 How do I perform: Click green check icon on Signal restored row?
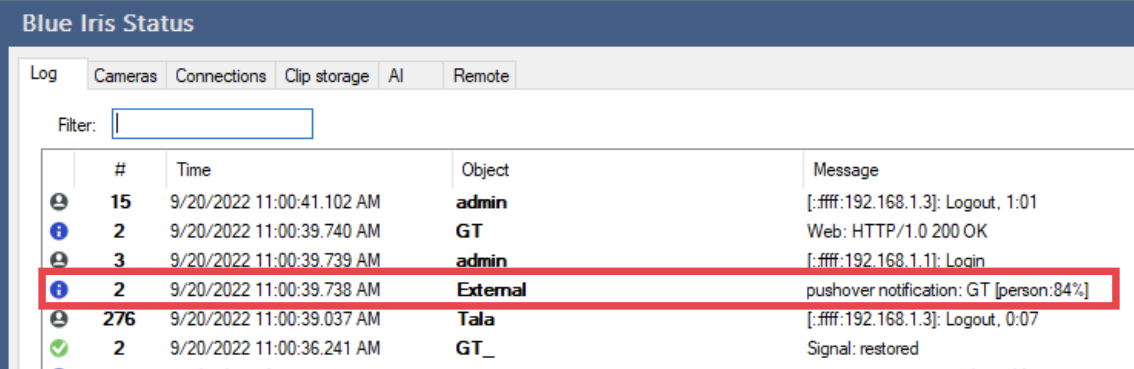coord(59,349)
